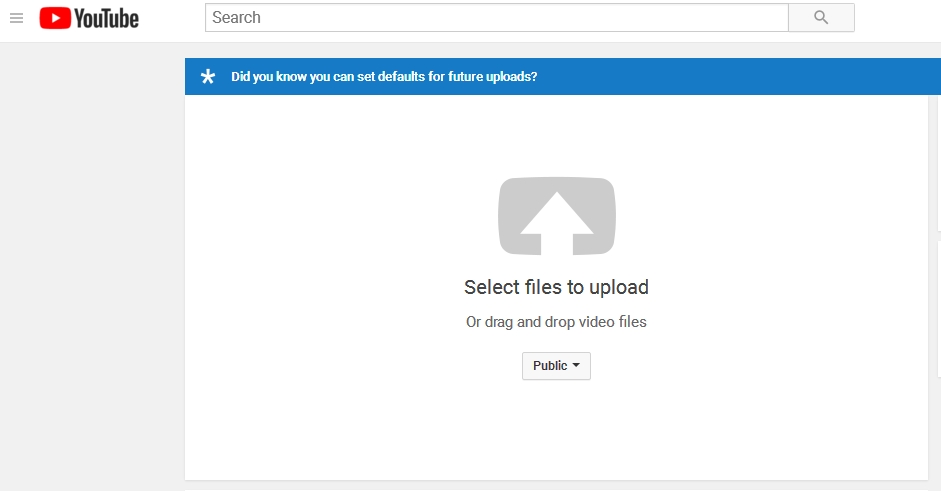Screen dimensions: 941x491
Task: Open the hamburger guide menu
Action: pos(16,18)
